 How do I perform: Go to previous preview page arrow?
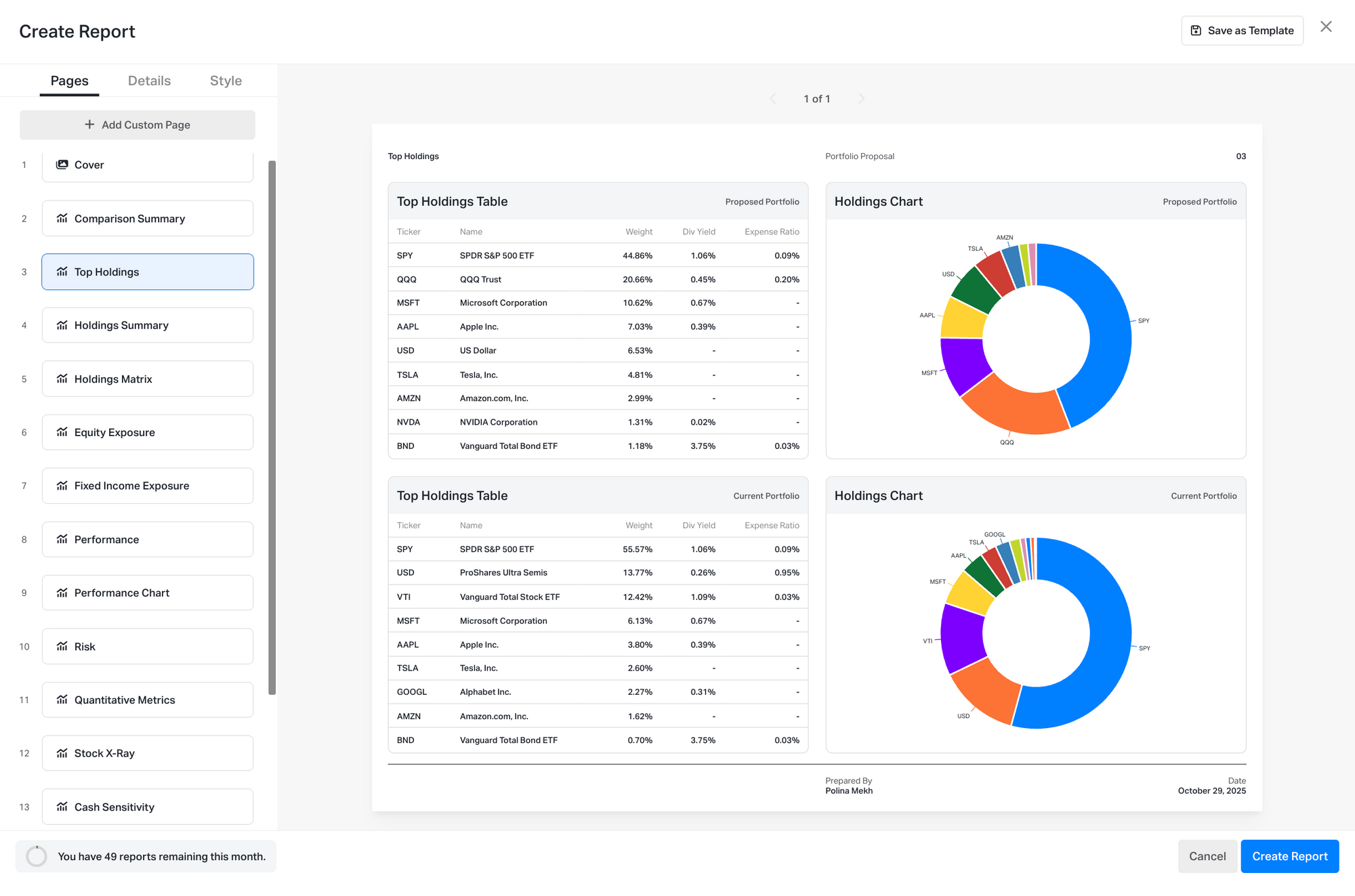(x=773, y=99)
